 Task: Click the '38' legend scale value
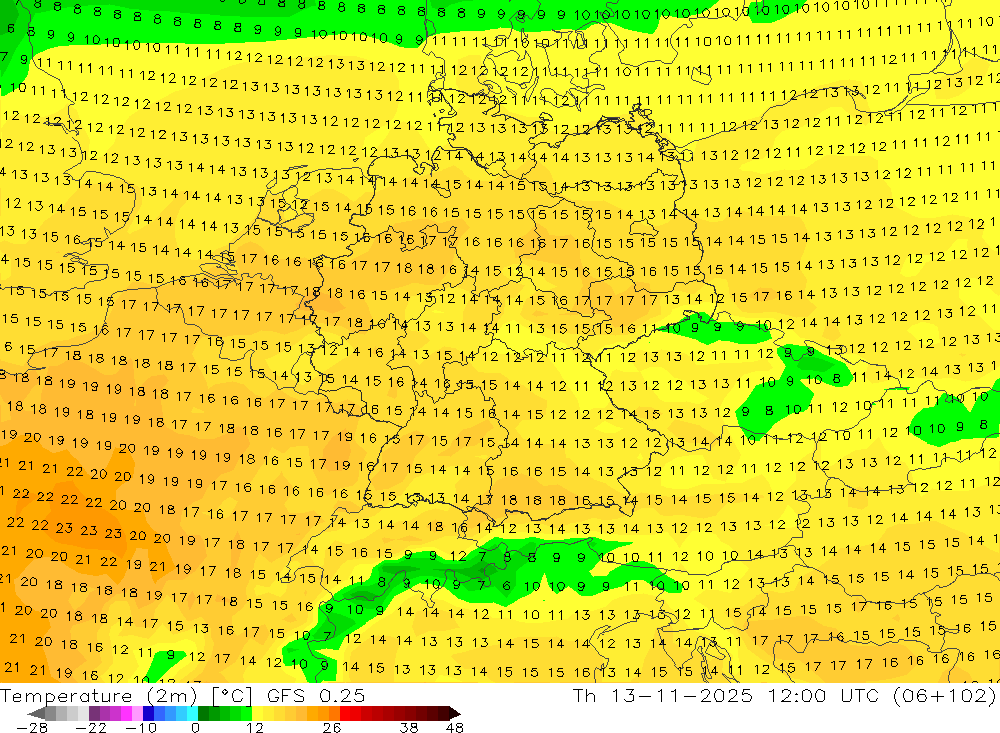pyautogui.click(x=409, y=727)
